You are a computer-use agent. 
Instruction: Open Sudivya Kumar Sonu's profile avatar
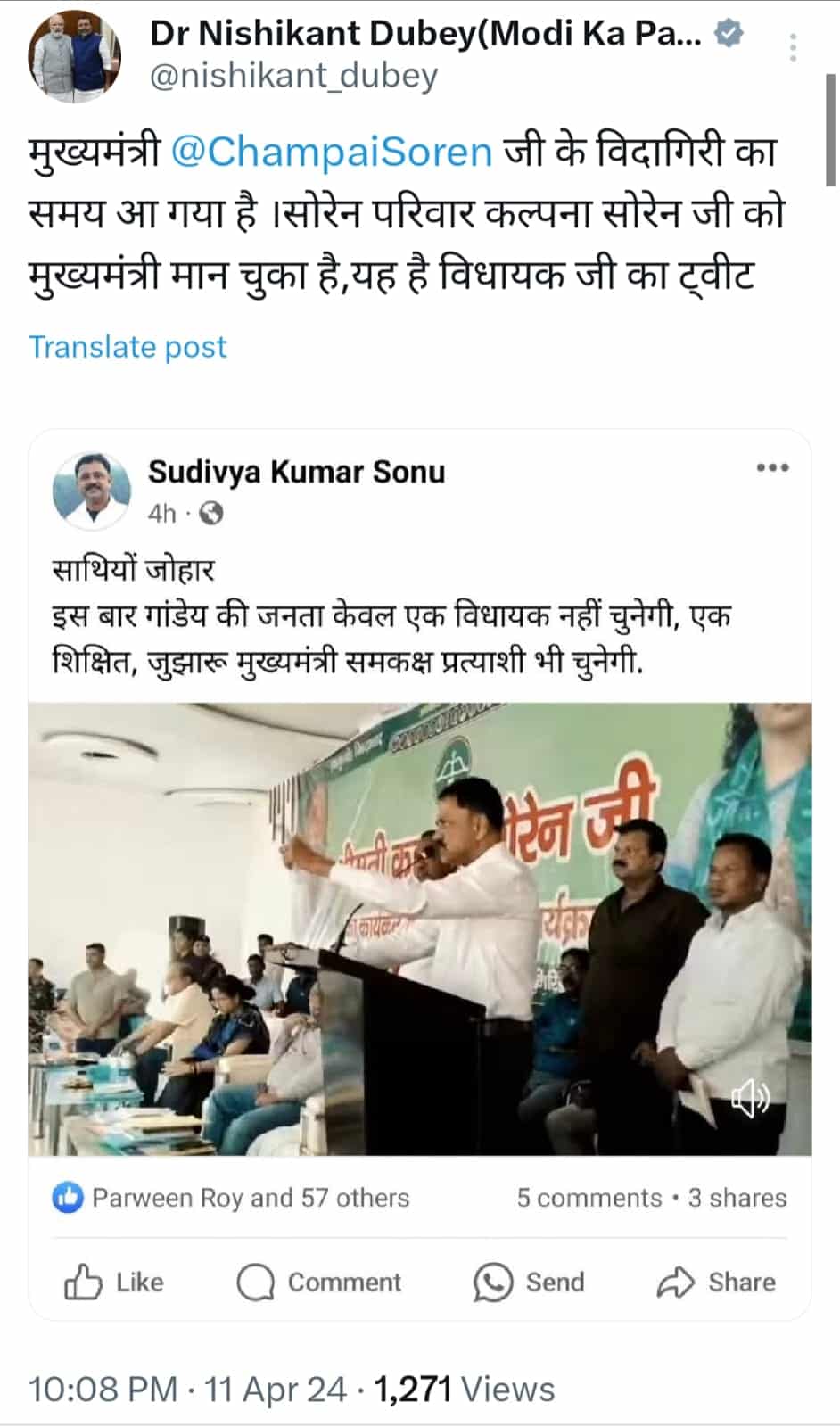[92, 491]
